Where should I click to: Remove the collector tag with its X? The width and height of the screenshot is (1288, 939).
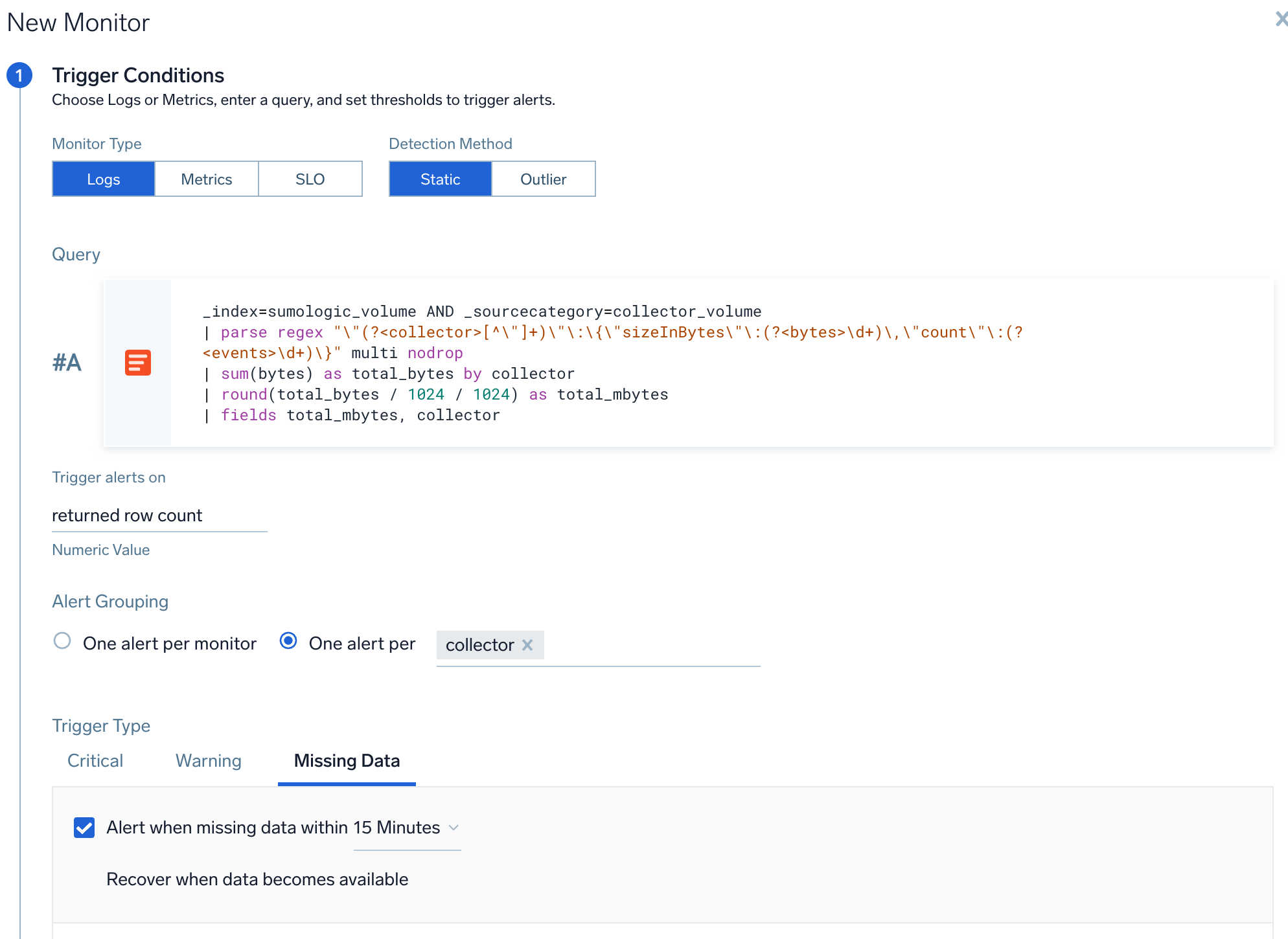coord(527,645)
